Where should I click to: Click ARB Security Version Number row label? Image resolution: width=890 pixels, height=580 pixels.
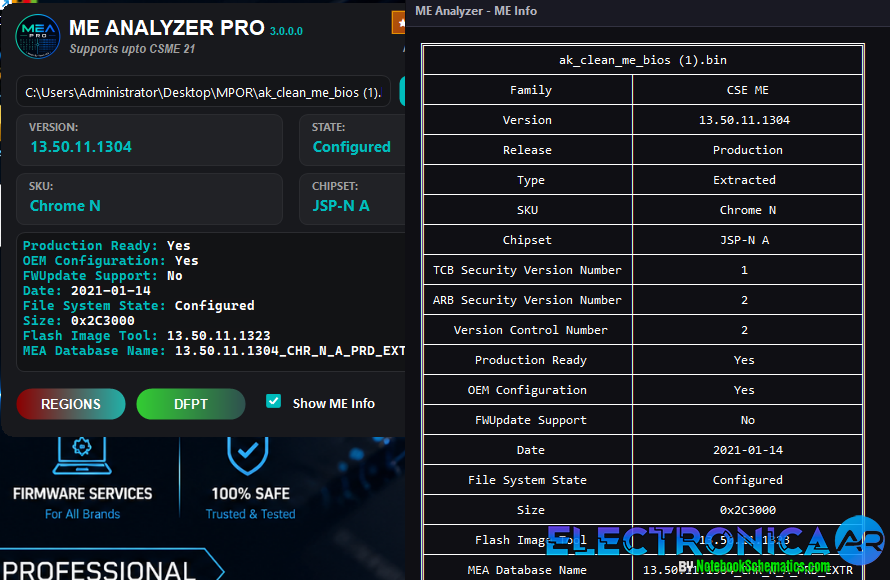click(527, 300)
